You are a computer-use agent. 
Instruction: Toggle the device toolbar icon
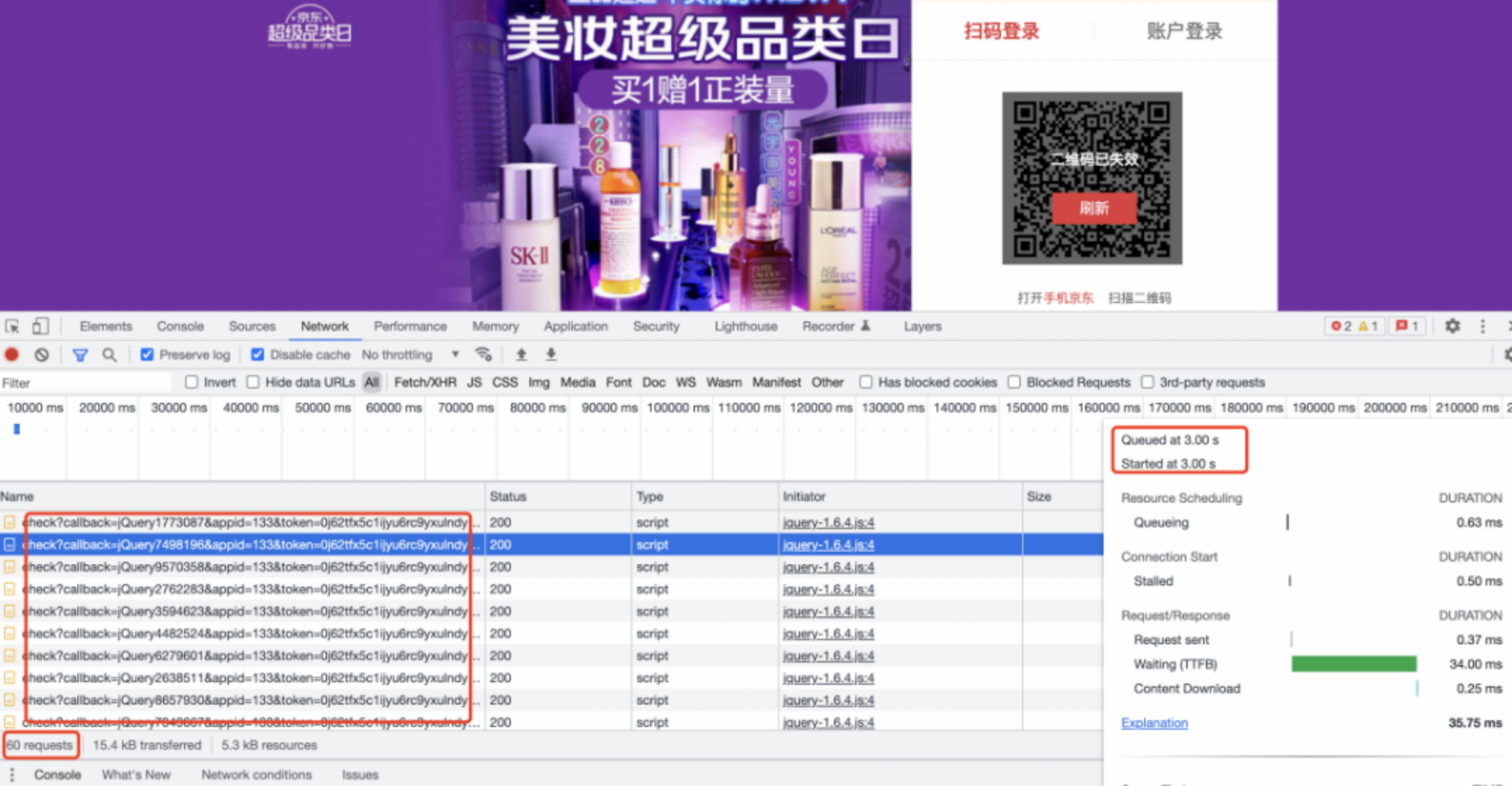(x=40, y=326)
